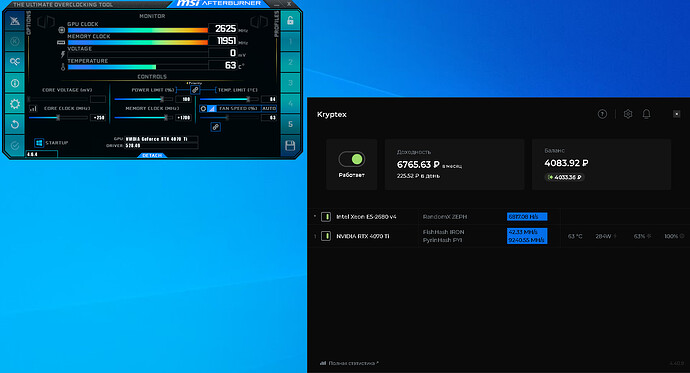Open Afterburner settings gear icon

15,104
